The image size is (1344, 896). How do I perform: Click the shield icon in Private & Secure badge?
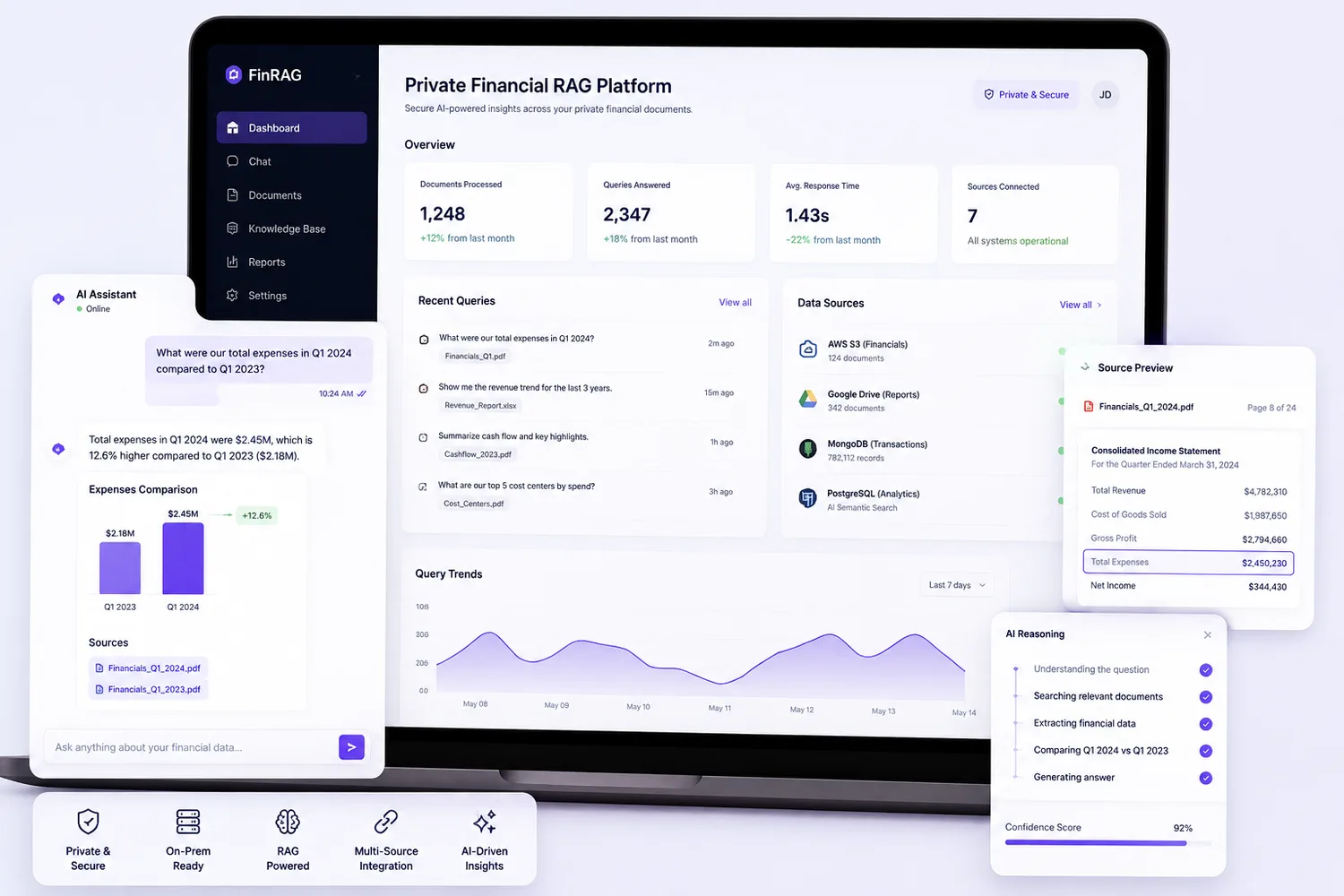pyautogui.click(x=989, y=94)
